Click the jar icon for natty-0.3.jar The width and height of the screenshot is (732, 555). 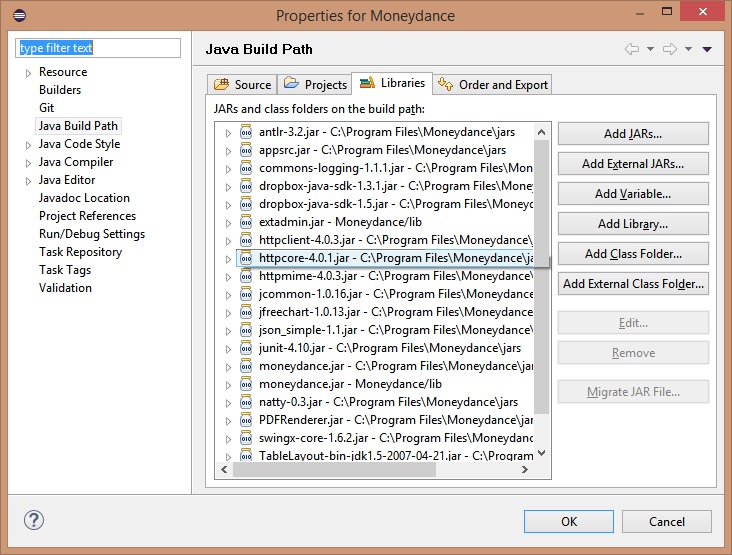[246, 402]
